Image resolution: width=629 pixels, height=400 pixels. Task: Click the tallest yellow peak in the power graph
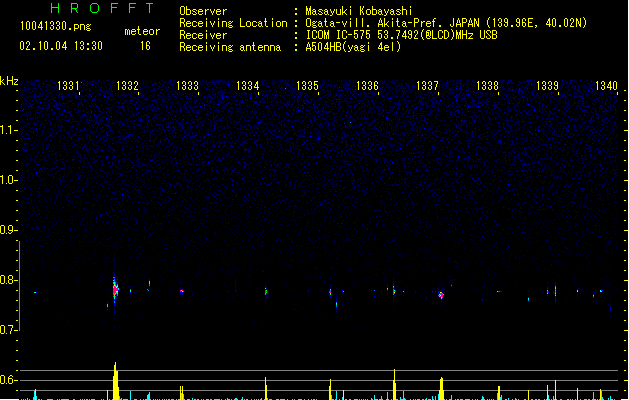pos(116,380)
